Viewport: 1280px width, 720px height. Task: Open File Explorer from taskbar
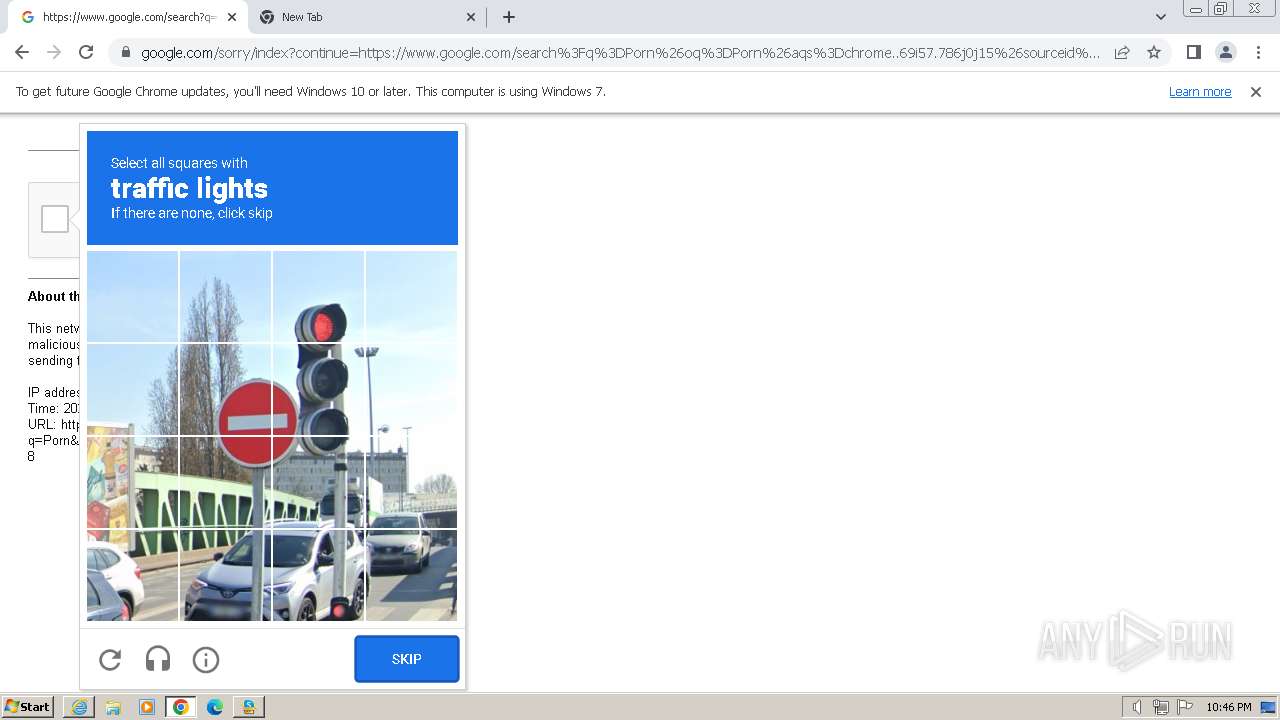coord(113,707)
